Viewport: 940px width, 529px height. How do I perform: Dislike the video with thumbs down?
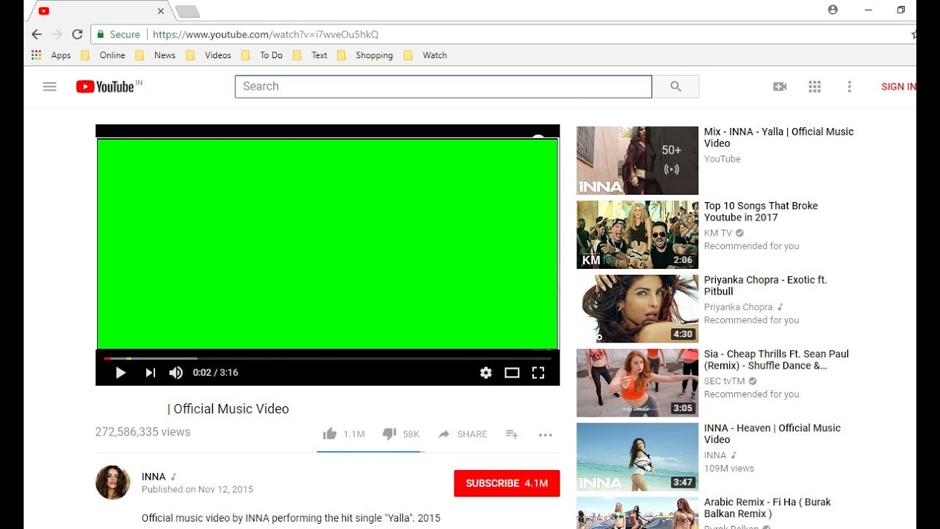click(390, 434)
